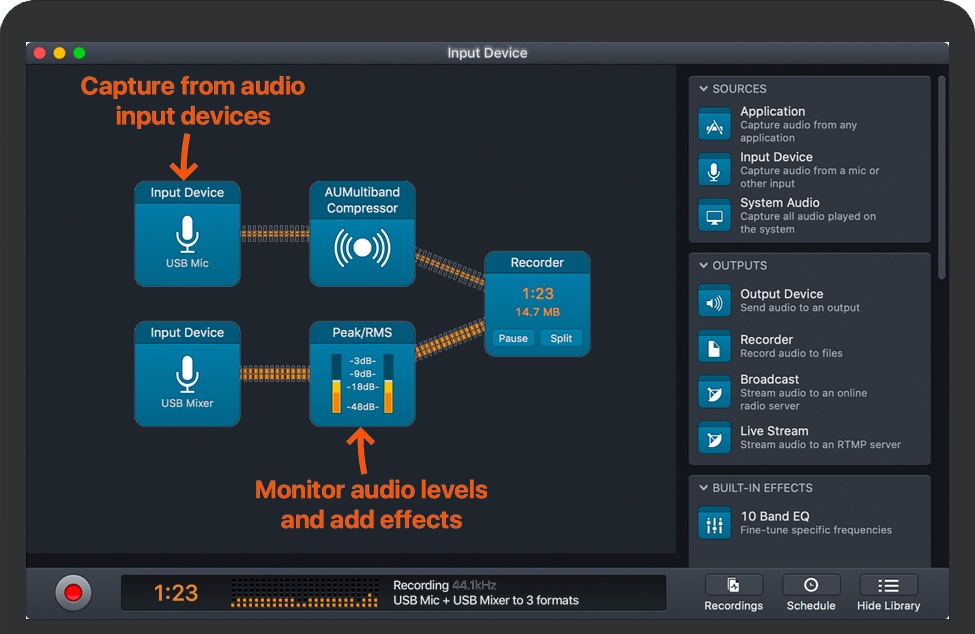This screenshot has width=975, height=634.
Task: Click Split on the Recorder block
Action: click(x=561, y=338)
